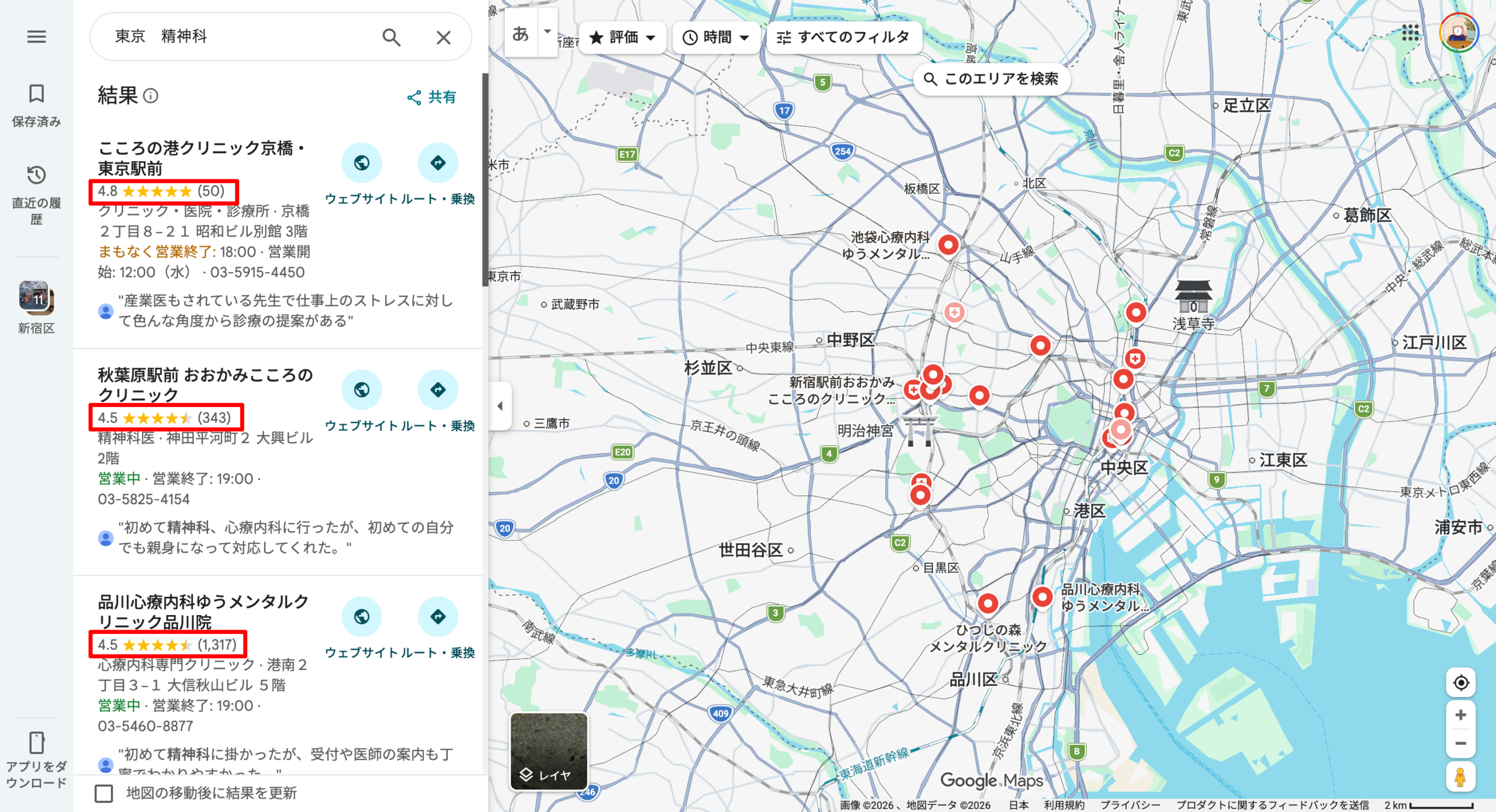Collapse the results side panel
The height and width of the screenshot is (812, 1496).
point(500,405)
